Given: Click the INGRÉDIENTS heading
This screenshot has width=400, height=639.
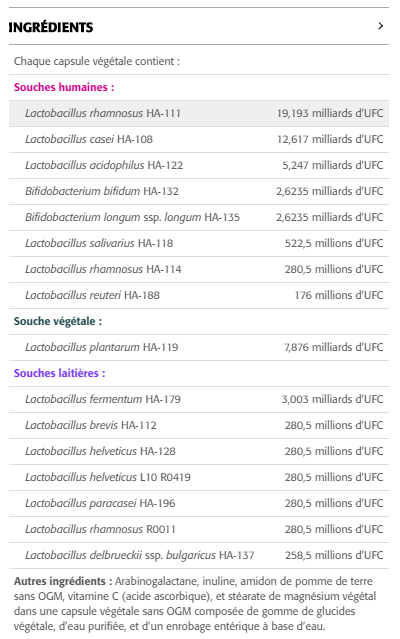Looking at the screenshot, I should [x=51, y=27].
